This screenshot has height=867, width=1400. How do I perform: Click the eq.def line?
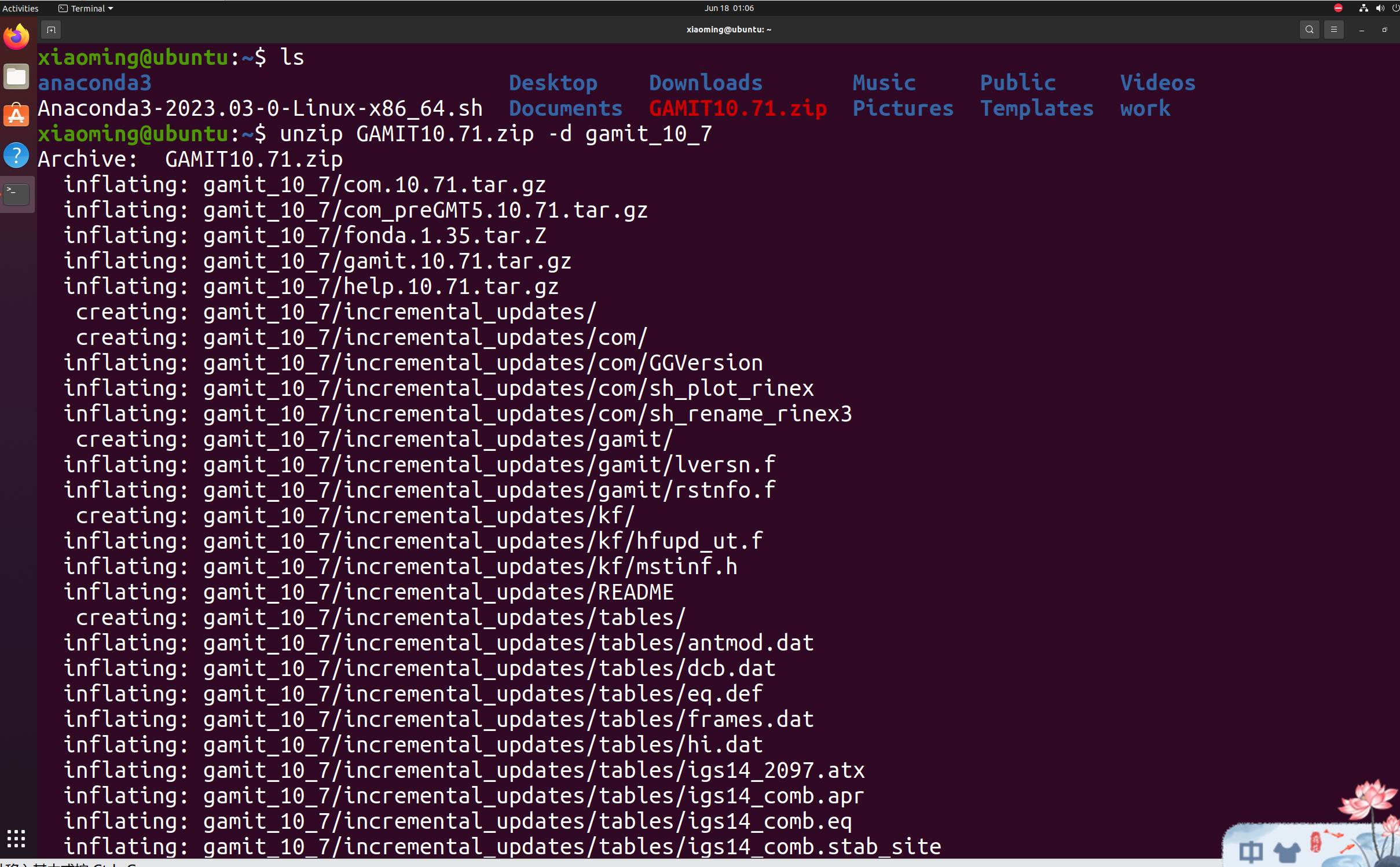point(413,694)
